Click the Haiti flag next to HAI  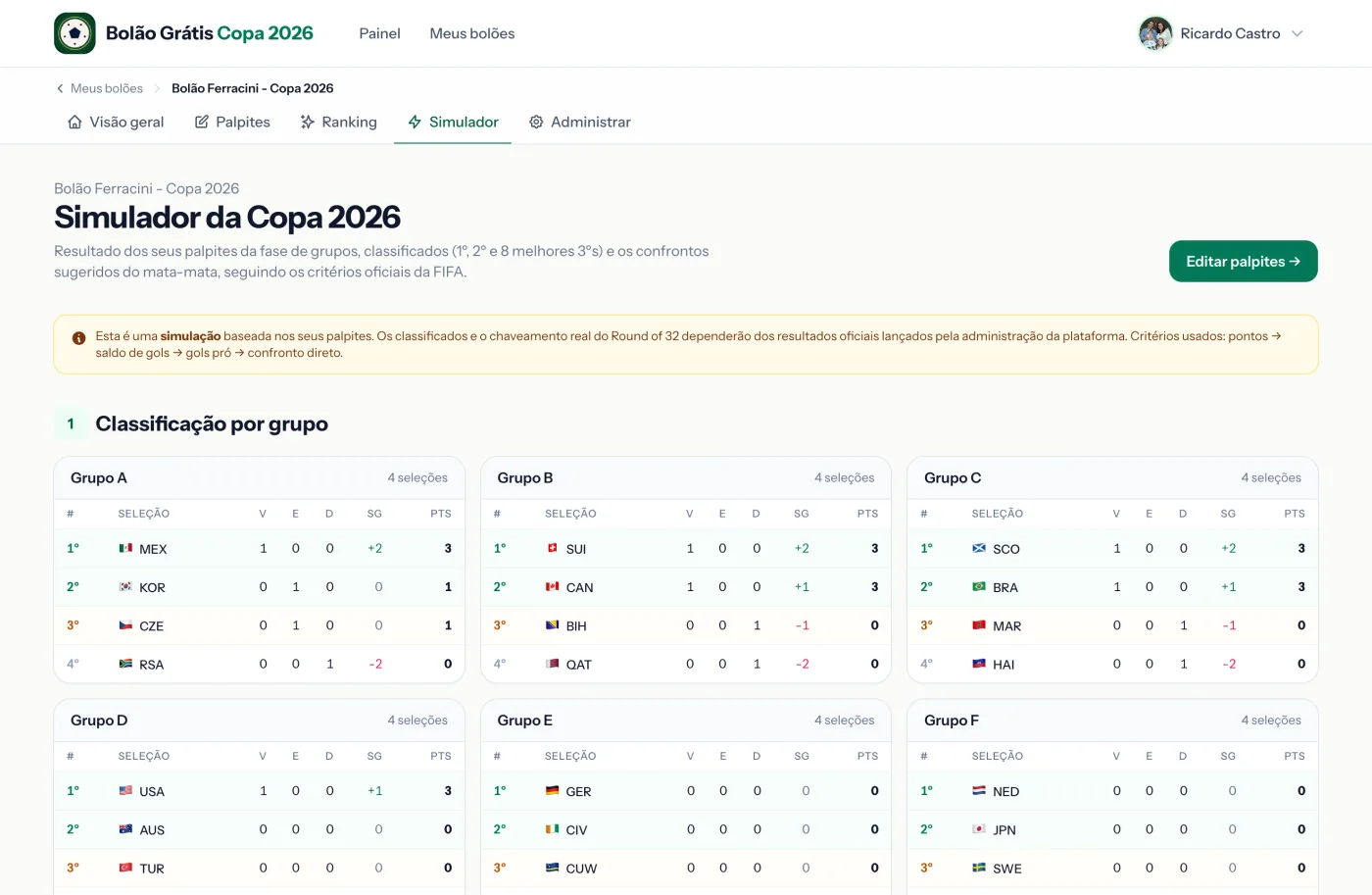pos(979,664)
